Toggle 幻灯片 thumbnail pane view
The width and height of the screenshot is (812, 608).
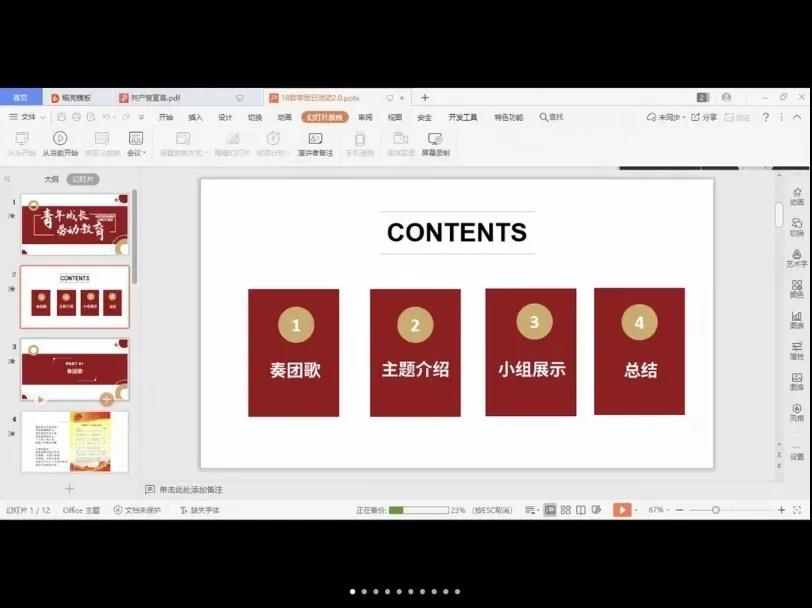pos(82,179)
